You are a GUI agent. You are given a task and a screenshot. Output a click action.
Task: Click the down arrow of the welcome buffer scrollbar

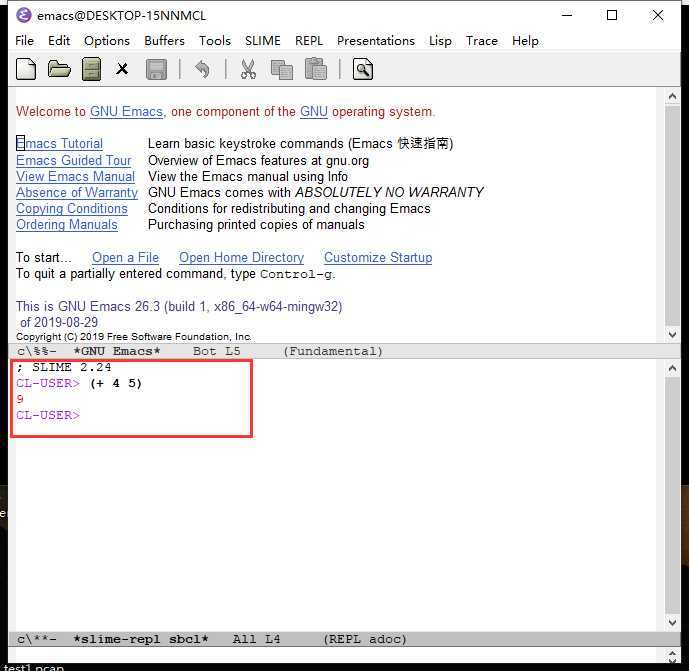coord(672,335)
